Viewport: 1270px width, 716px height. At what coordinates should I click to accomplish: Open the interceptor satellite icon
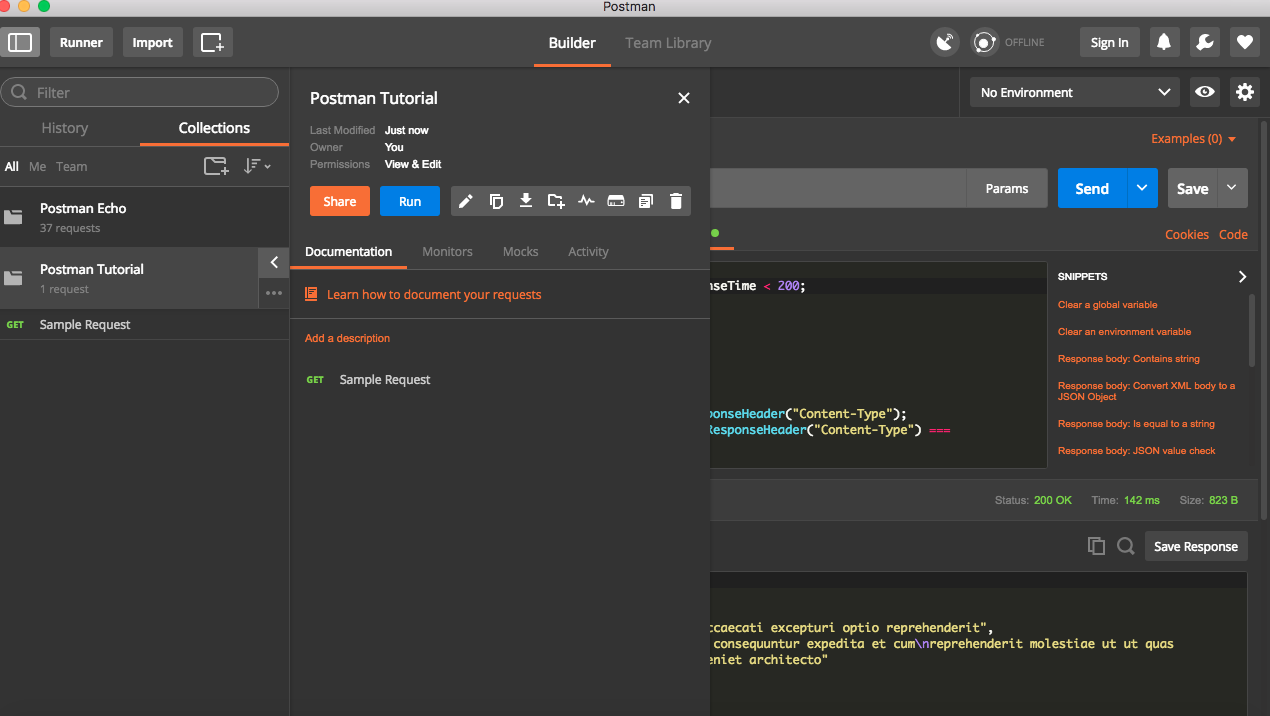click(x=944, y=42)
